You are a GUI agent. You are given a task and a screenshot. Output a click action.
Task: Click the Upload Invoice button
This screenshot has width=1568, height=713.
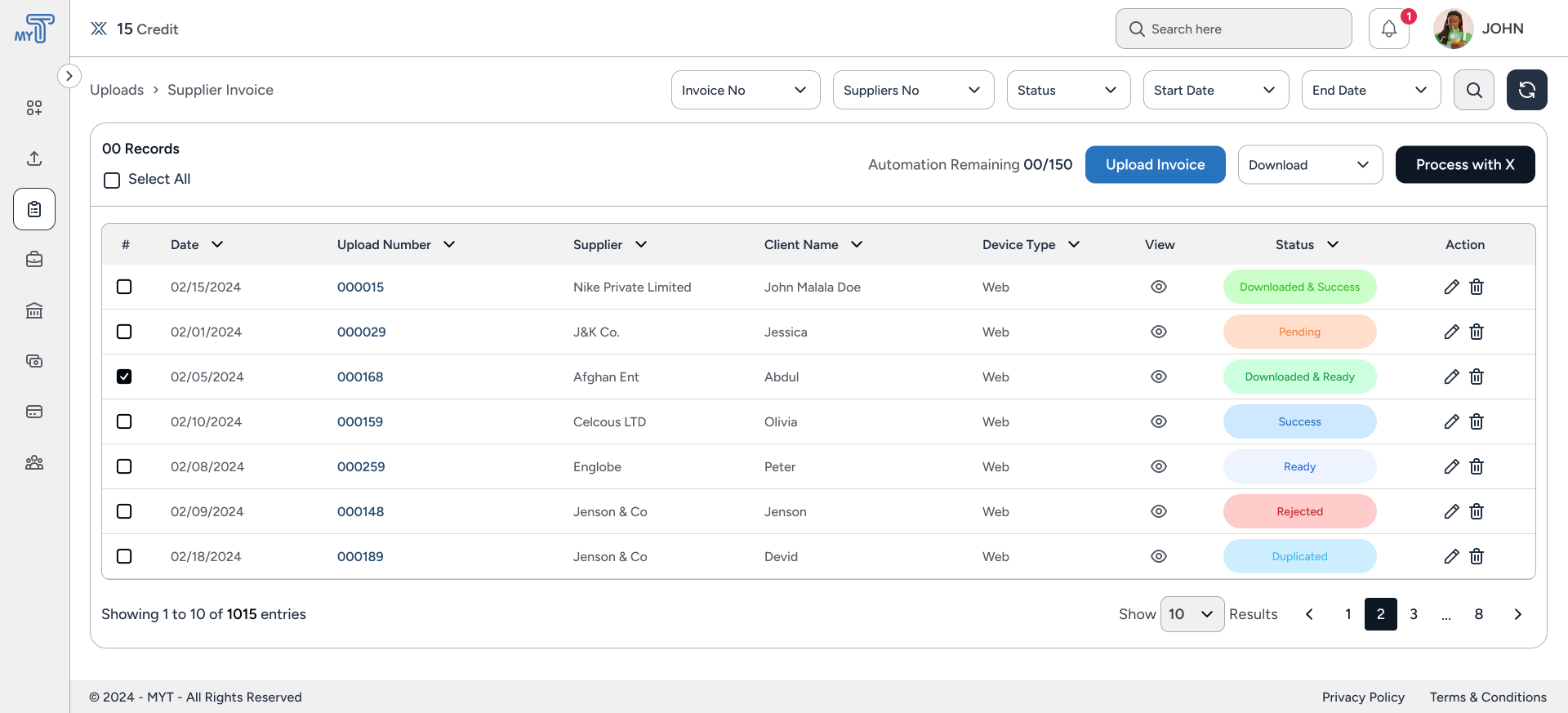click(x=1155, y=165)
